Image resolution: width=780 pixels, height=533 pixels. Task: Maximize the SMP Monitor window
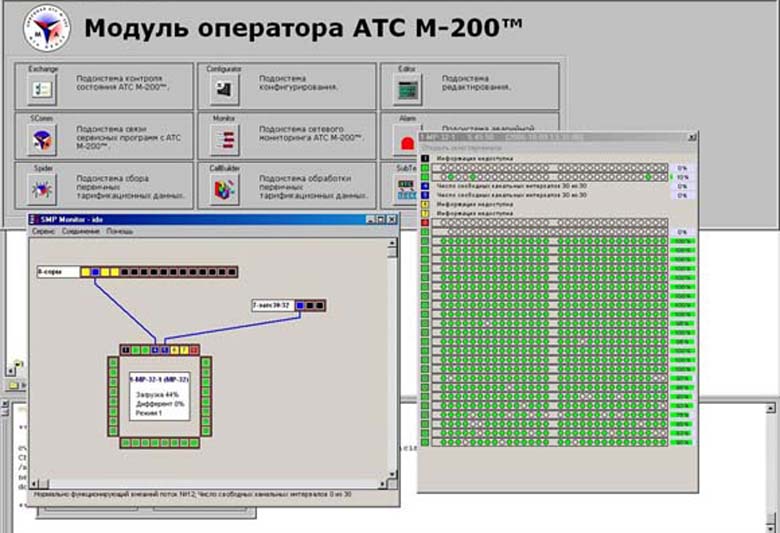click(382, 219)
